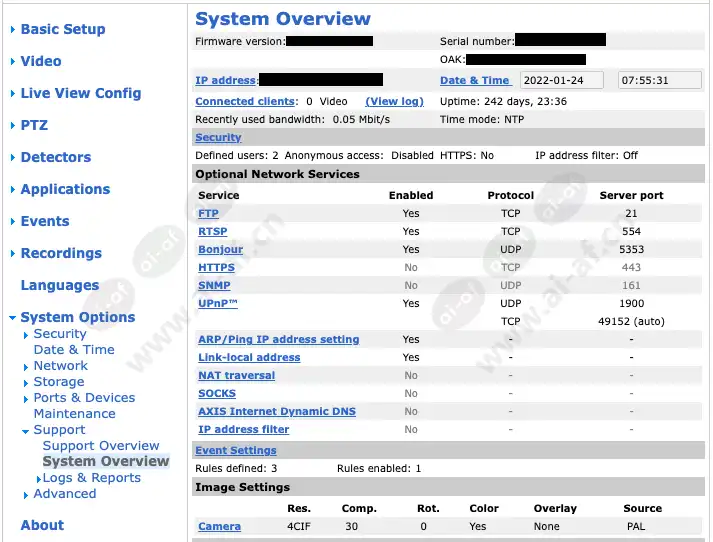Click the PAL source value
713x542 pixels.
pos(636,527)
